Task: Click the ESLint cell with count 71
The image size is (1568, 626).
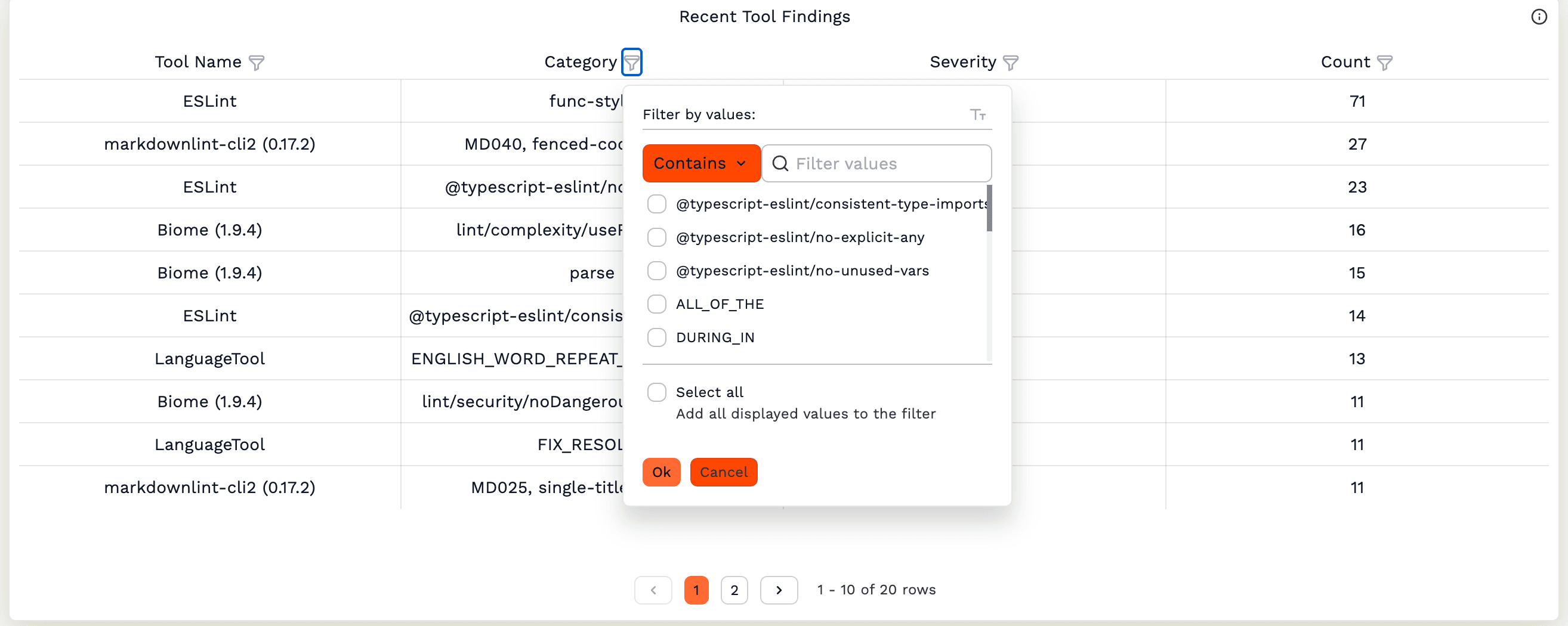Action: [210, 101]
